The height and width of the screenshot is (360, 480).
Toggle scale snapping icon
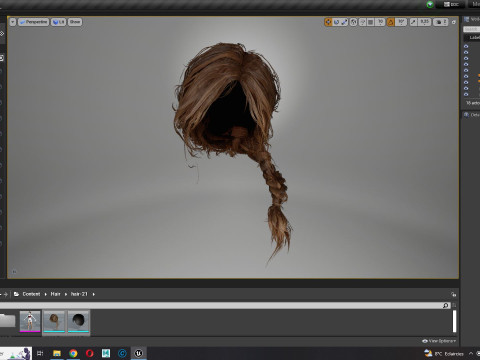point(413,22)
